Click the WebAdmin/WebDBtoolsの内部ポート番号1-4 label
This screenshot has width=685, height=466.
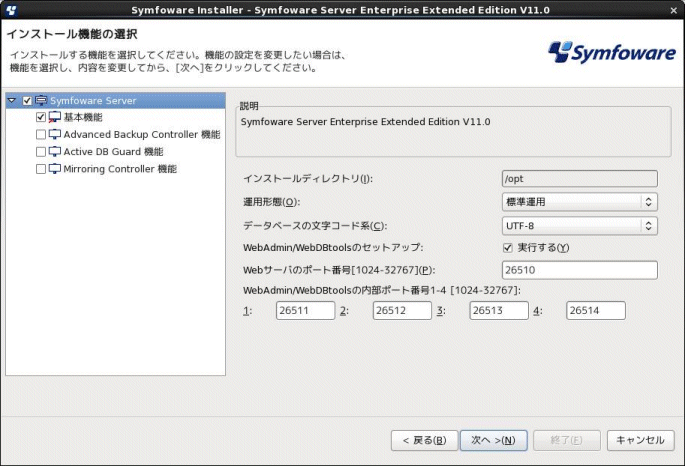(381, 290)
